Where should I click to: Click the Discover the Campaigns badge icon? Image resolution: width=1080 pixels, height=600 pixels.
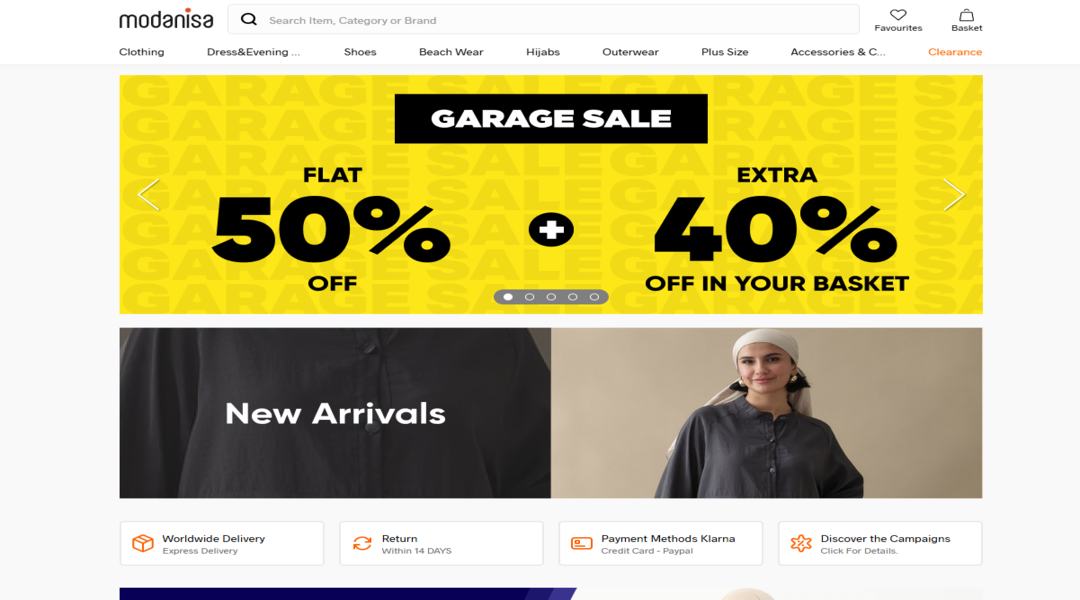(x=800, y=544)
